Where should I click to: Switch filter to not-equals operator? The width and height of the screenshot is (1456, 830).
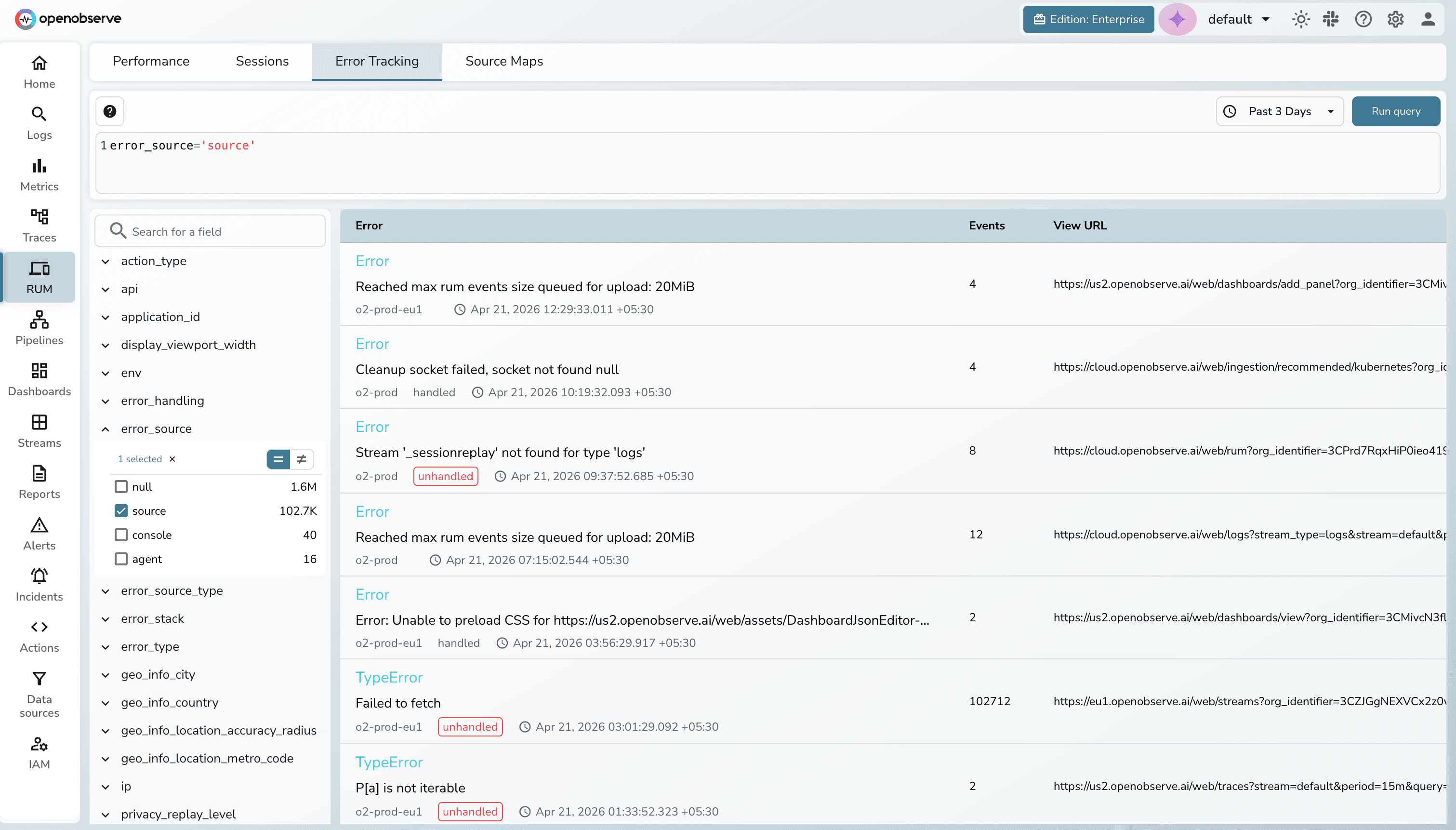click(x=302, y=459)
